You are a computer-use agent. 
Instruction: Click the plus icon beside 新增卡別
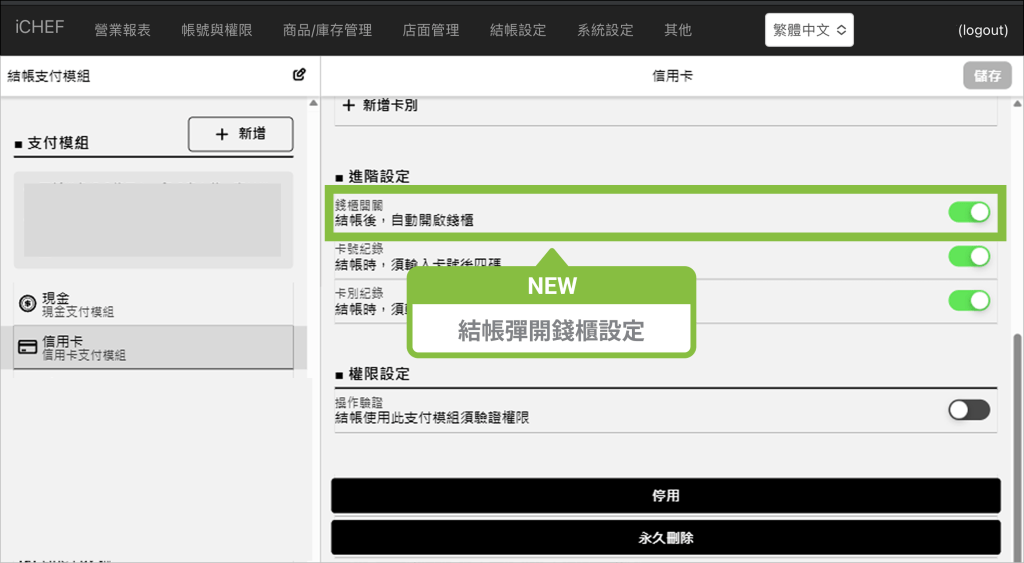coord(349,105)
